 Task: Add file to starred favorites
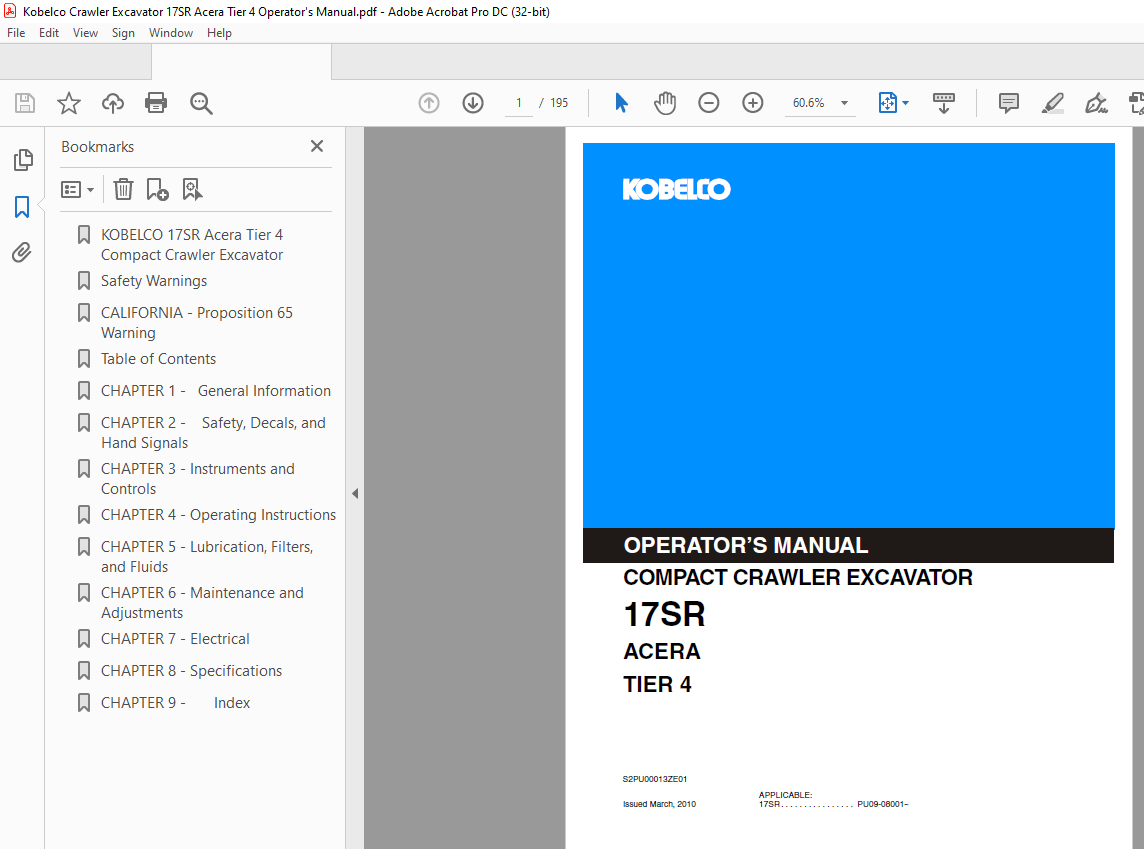click(69, 103)
